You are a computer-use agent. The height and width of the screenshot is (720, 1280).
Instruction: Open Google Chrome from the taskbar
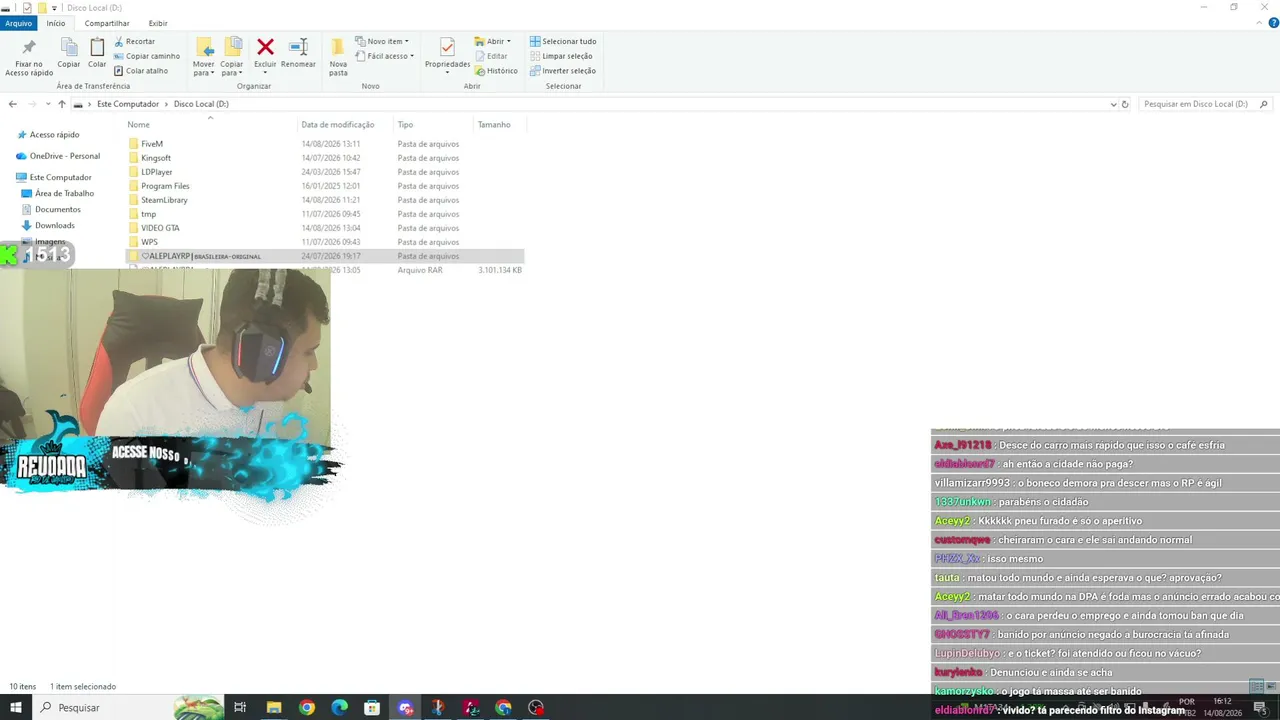[x=307, y=708]
